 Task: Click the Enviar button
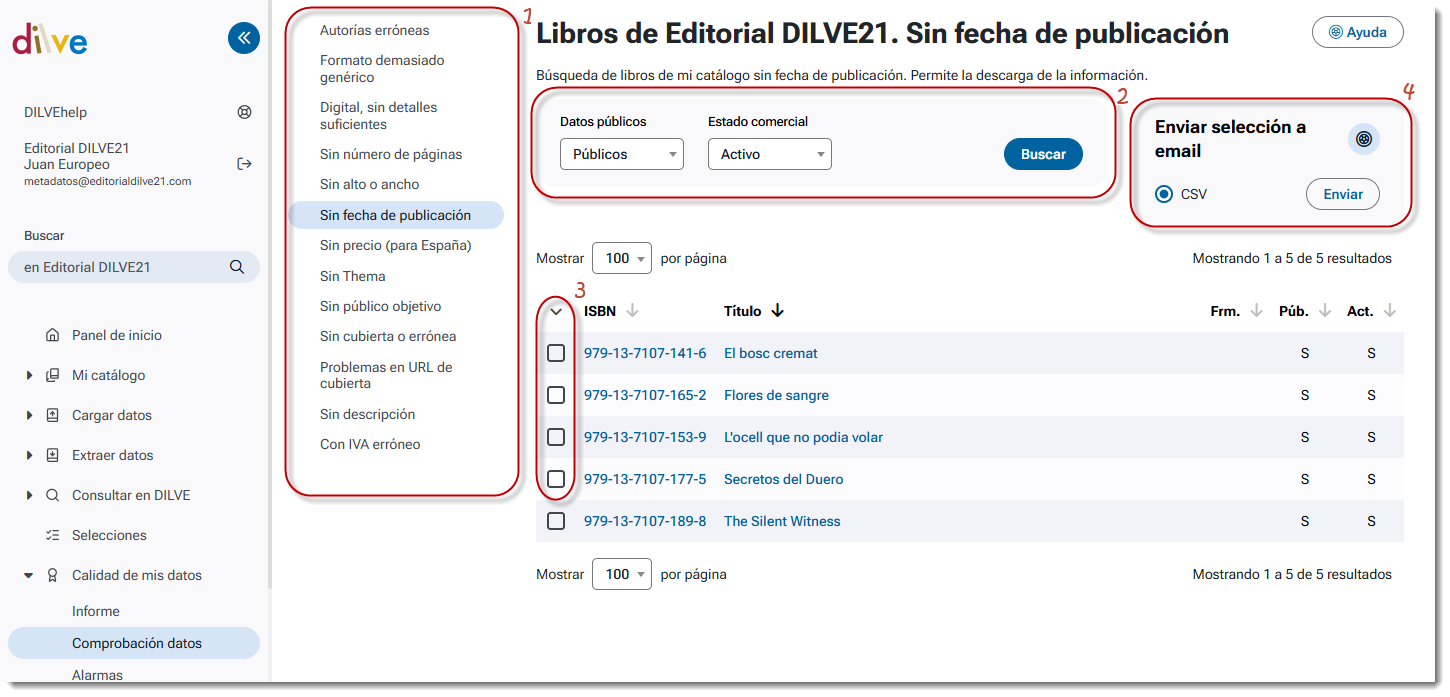1343,194
